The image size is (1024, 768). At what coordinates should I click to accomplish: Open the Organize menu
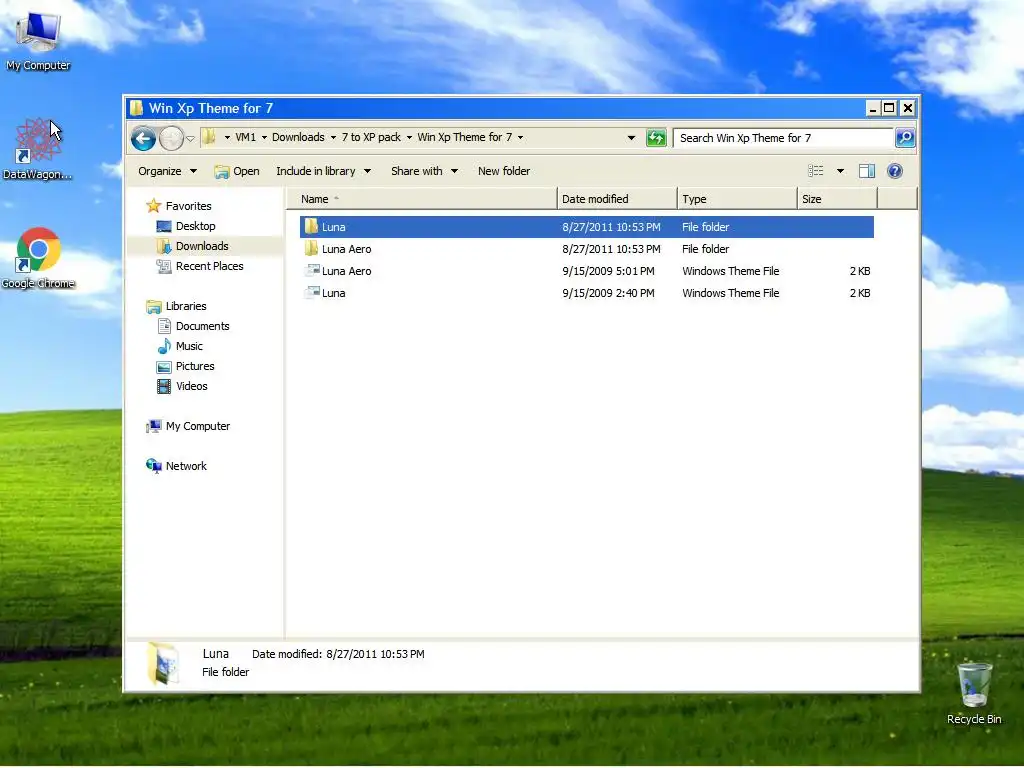167,171
